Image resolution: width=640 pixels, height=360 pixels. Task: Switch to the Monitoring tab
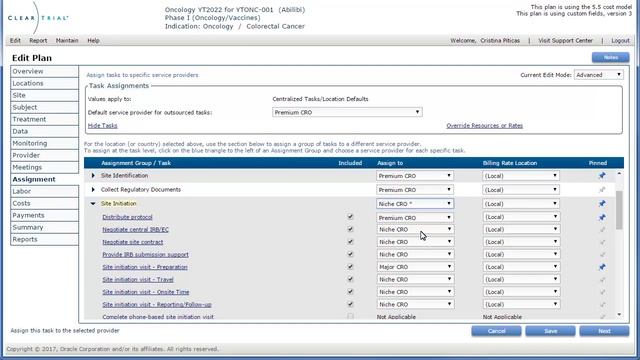[44, 143]
